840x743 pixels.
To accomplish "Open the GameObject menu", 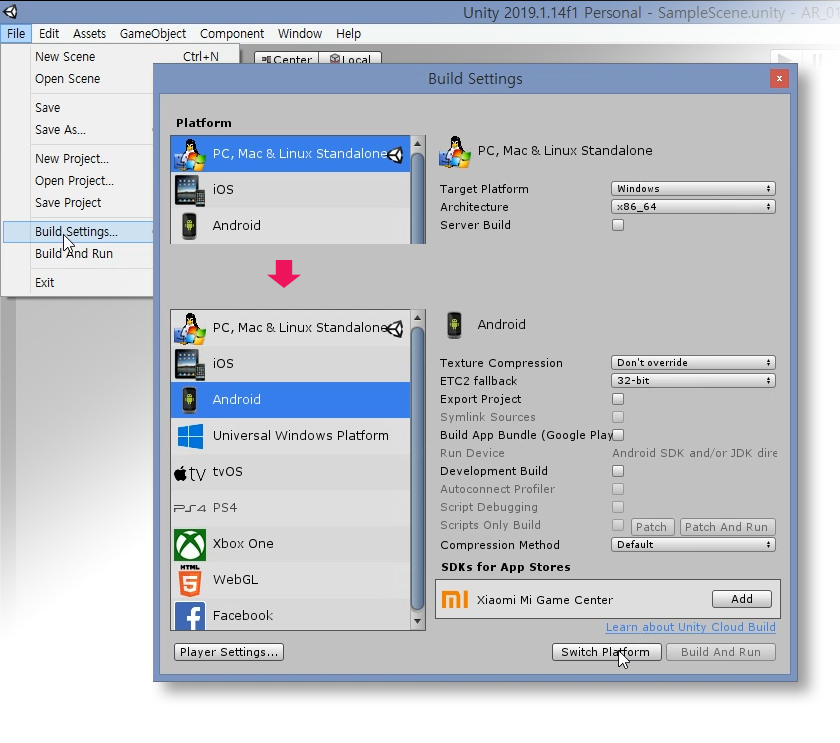I will tap(153, 34).
